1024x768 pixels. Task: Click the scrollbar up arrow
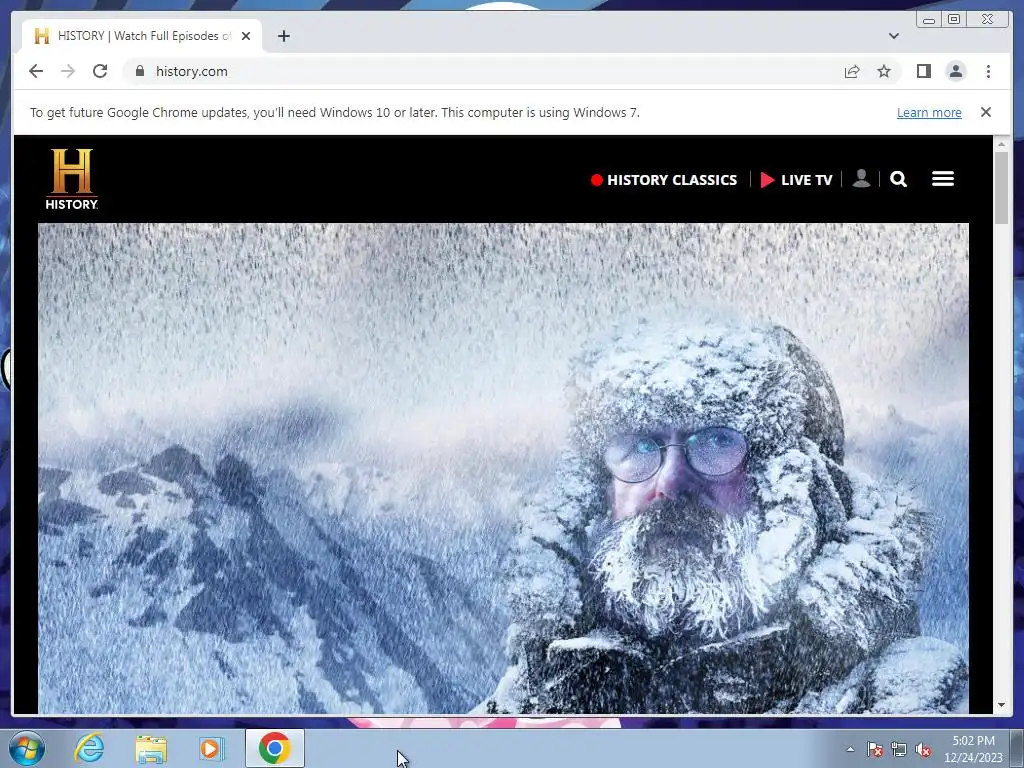1001,143
